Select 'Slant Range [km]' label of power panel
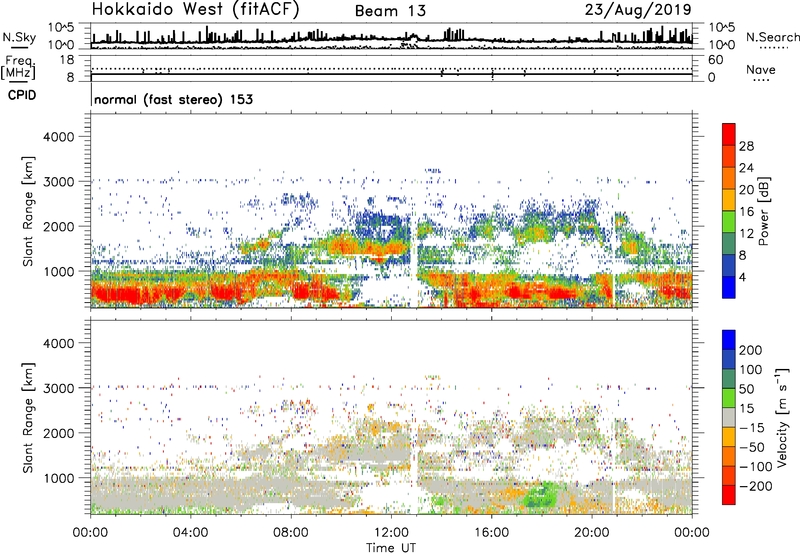This screenshot has width=800, height=554. (x=28, y=211)
